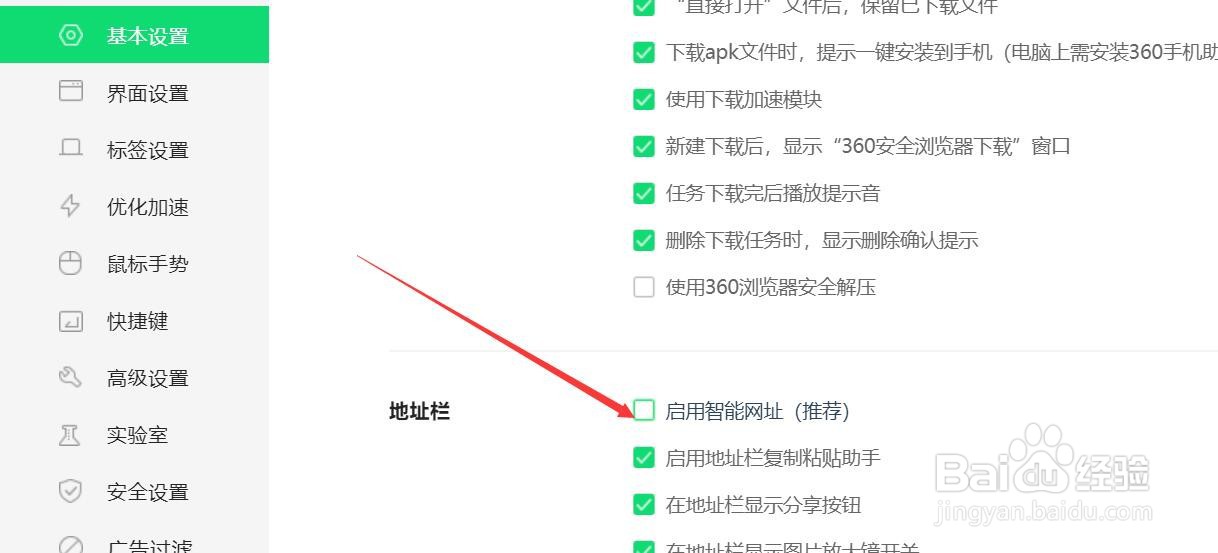Click the 界面设置 window icon
Viewport: 1218px width, 553px height.
(x=71, y=92)
